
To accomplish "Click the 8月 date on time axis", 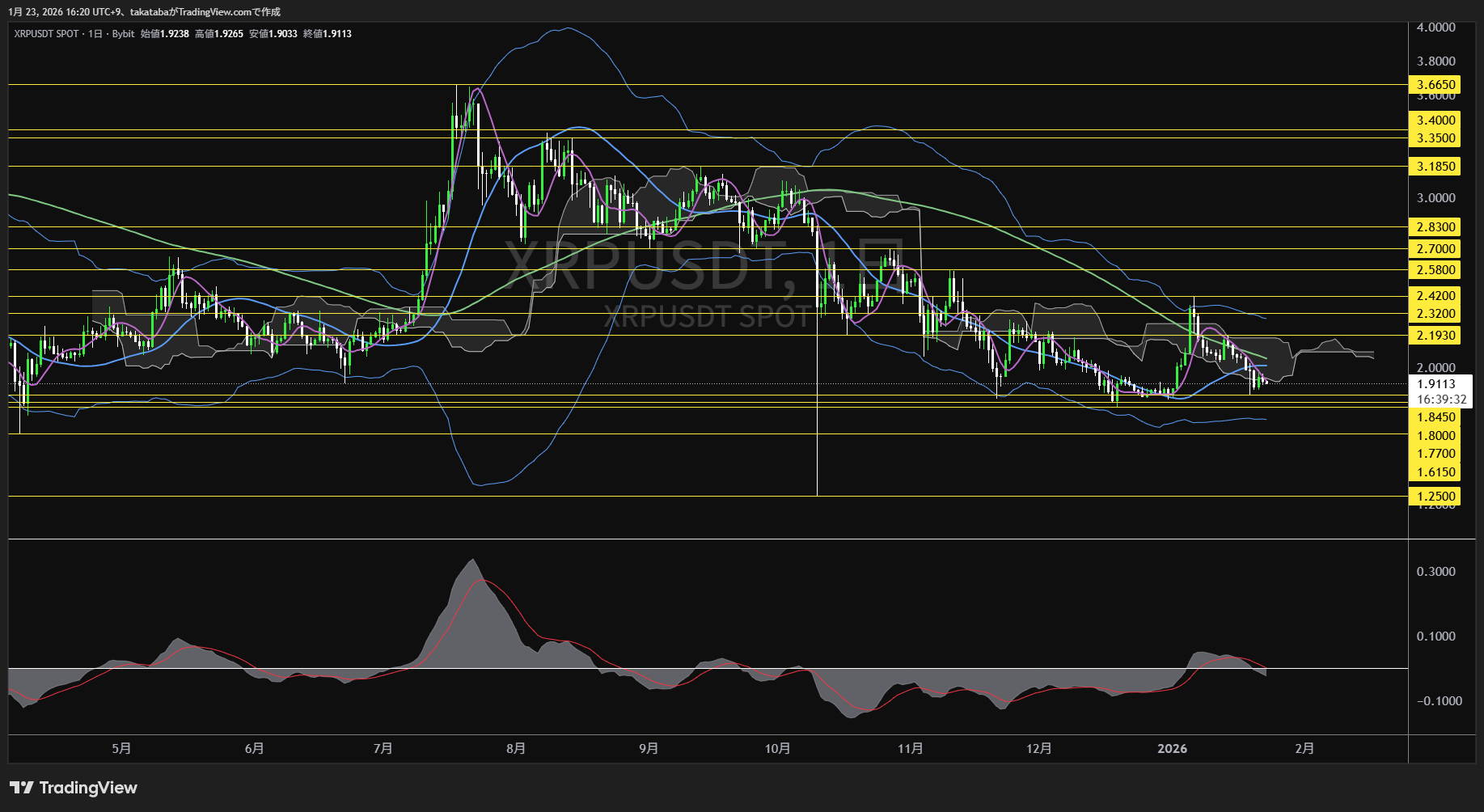I will [516, 749].
